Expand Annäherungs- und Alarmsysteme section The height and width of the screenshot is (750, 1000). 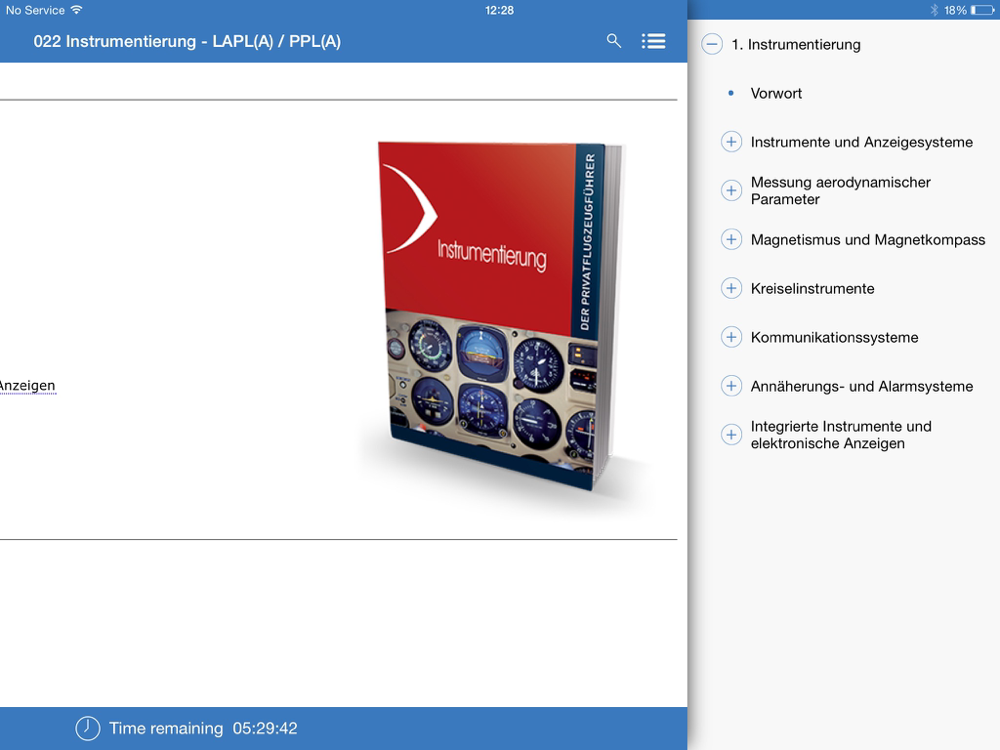tap(731, 386)
